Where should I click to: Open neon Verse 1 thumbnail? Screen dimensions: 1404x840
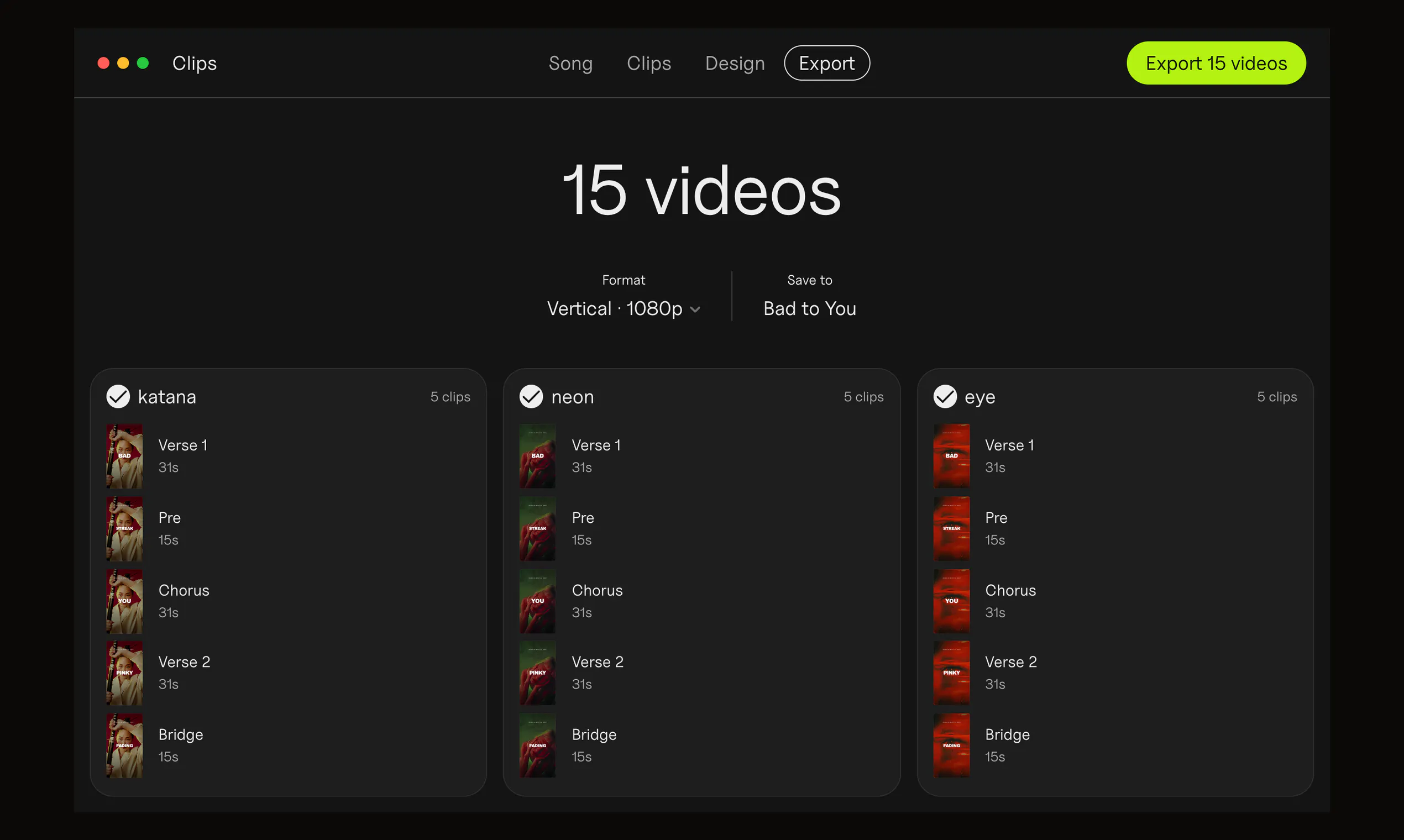[x=538, y=456]
